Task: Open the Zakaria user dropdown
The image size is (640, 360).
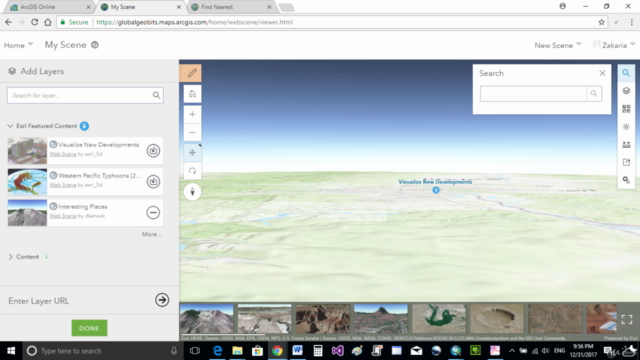Action: [x=614, y=45]
